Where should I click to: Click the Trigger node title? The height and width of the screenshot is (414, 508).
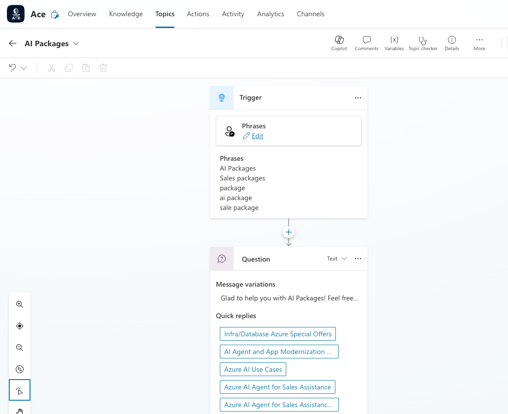click(x=250, y=98)
